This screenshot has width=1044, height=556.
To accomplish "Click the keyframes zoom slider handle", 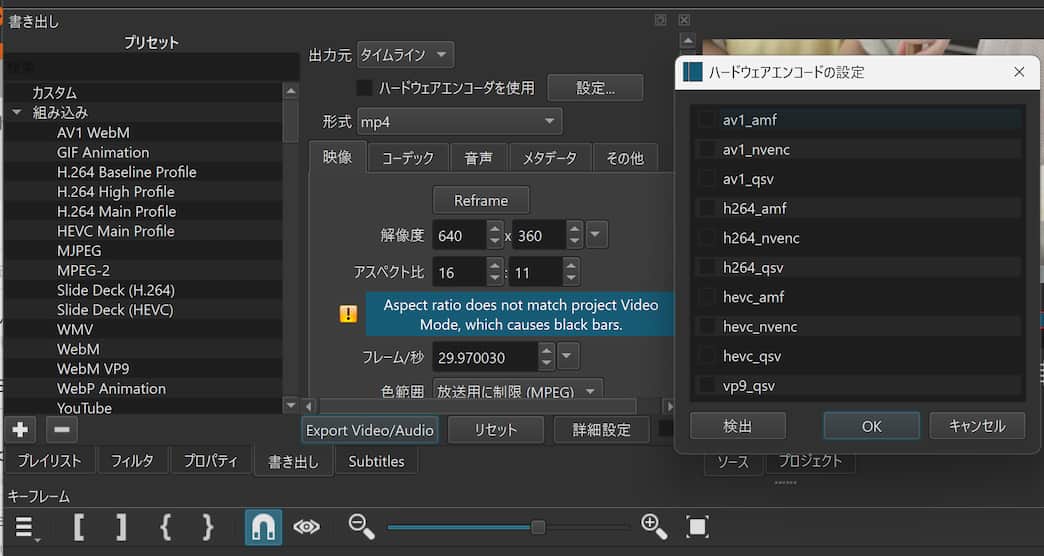I will click(x=538, y=527).
